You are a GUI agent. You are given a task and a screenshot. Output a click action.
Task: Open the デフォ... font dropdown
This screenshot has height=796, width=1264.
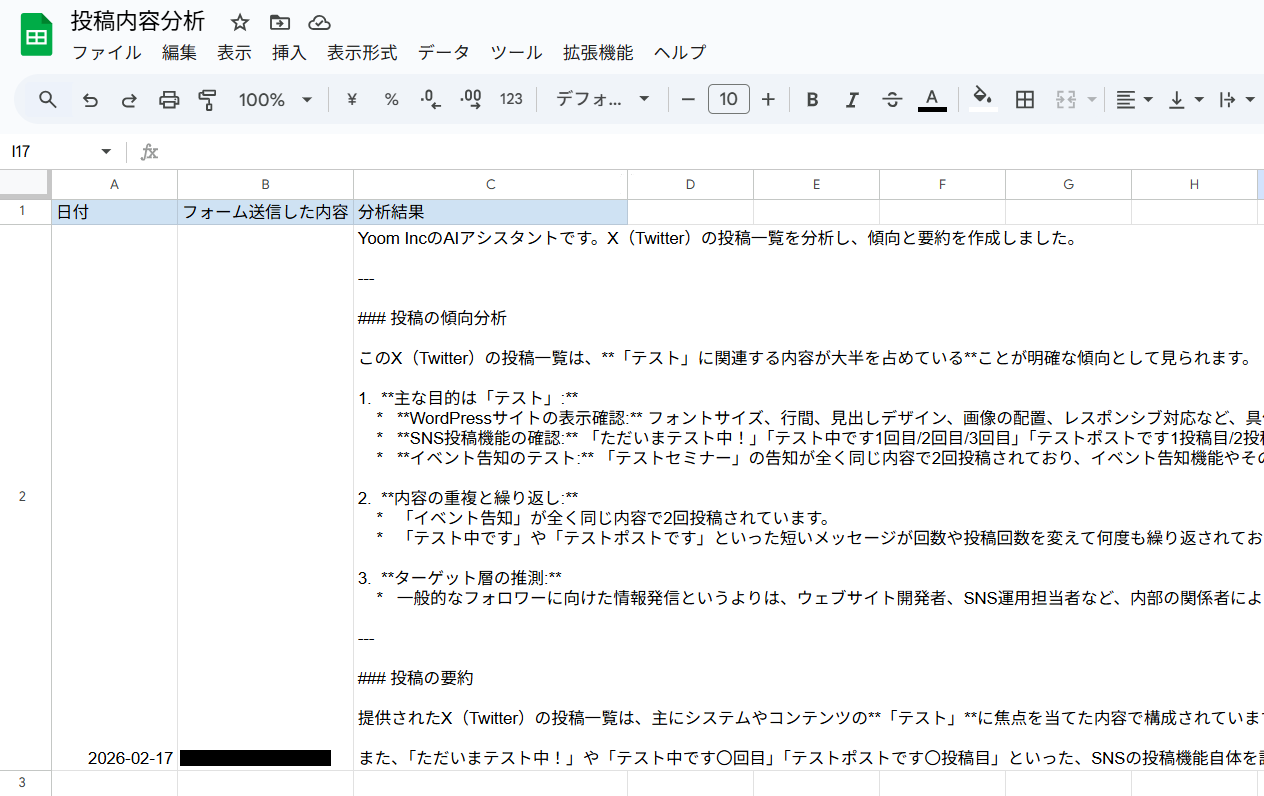(603, 99)
